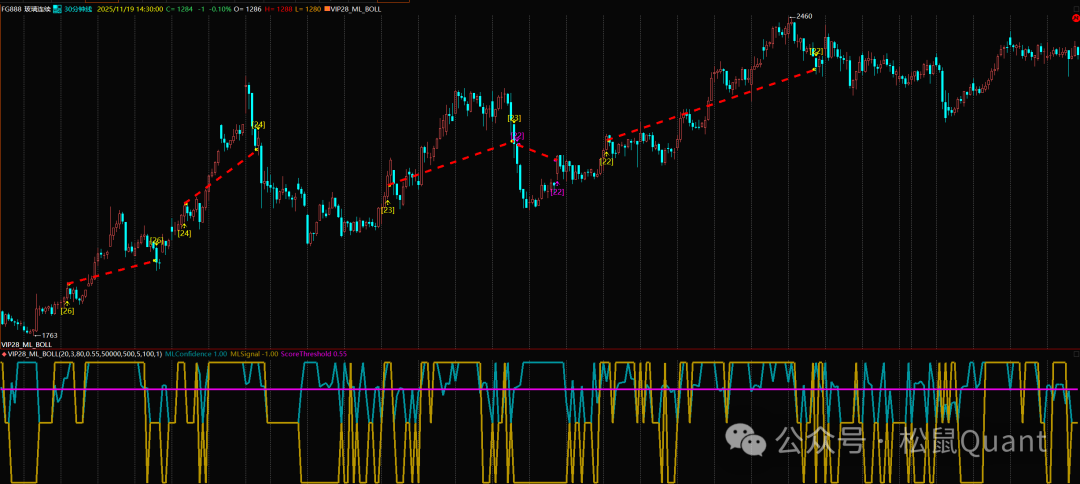Click the magenta [22] signal marker below candles

(557, 192)
